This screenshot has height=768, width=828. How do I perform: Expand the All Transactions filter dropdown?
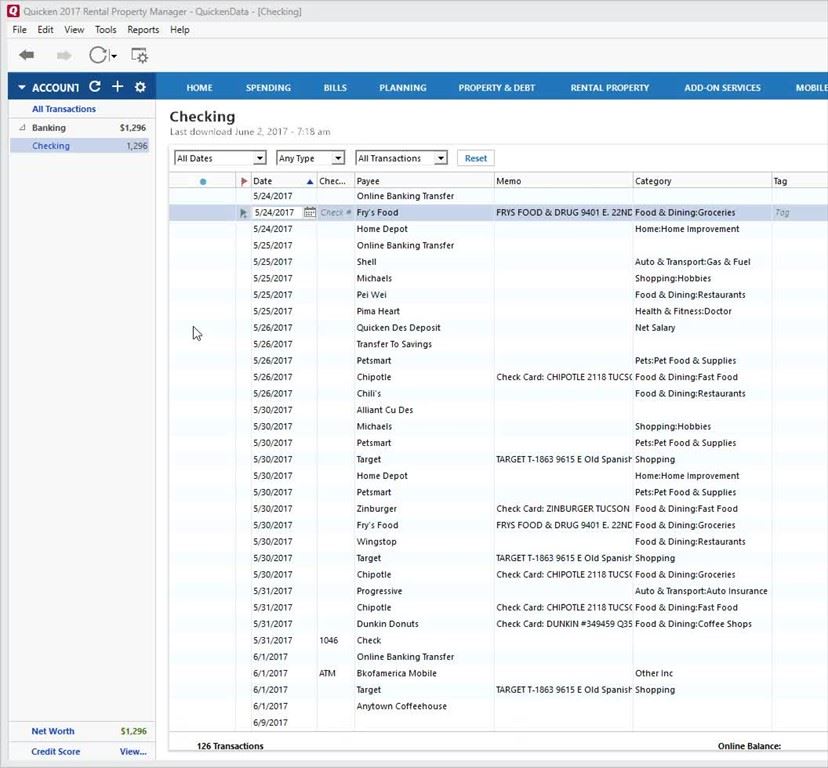coord(401,158)
